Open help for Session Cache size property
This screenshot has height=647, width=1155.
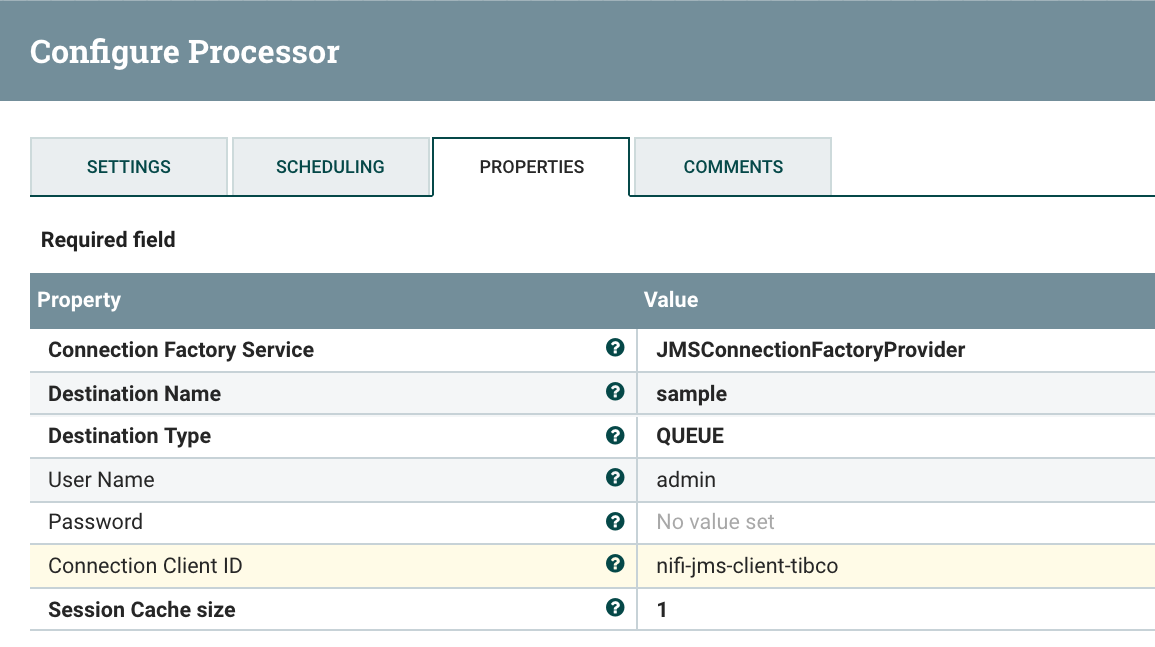click(614, 607)
